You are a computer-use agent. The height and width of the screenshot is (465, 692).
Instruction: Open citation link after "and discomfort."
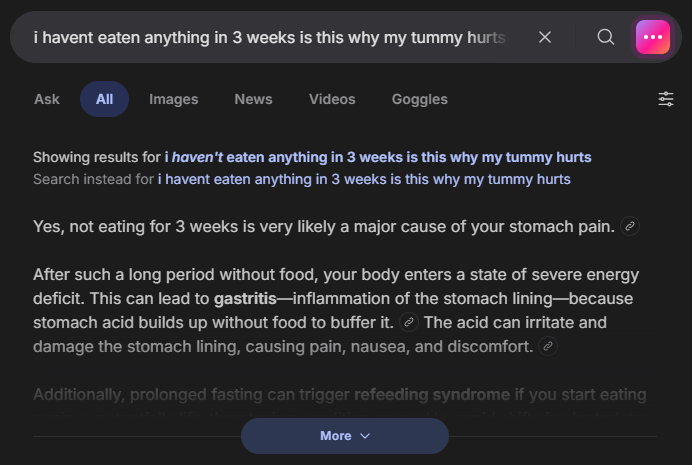pyautogui.click(x=547, y=346)
